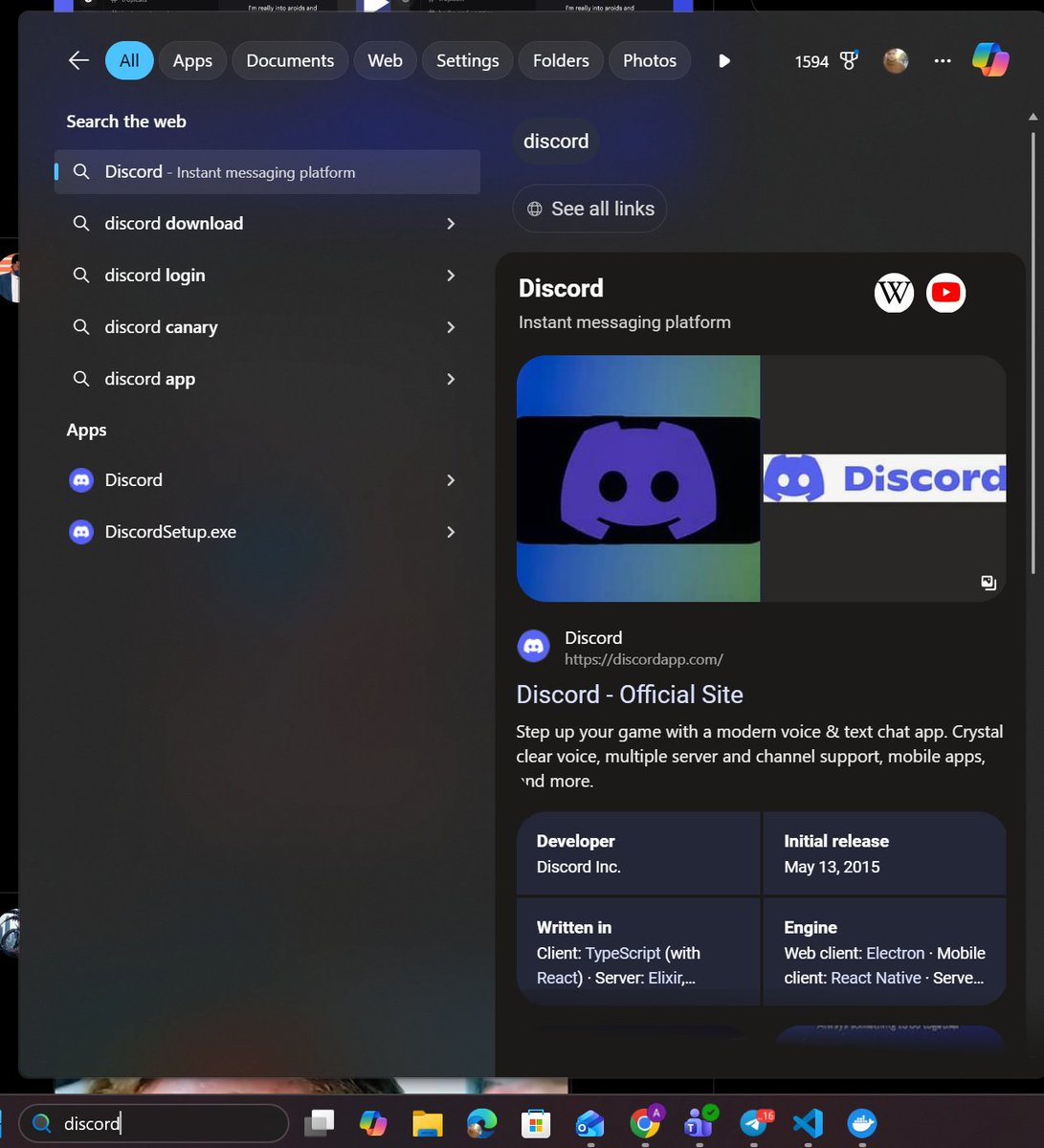This screenshot has height=1148, width=1044.
Task: Open the Discord wordmark banner image
Action: click(x=884, y=478)
